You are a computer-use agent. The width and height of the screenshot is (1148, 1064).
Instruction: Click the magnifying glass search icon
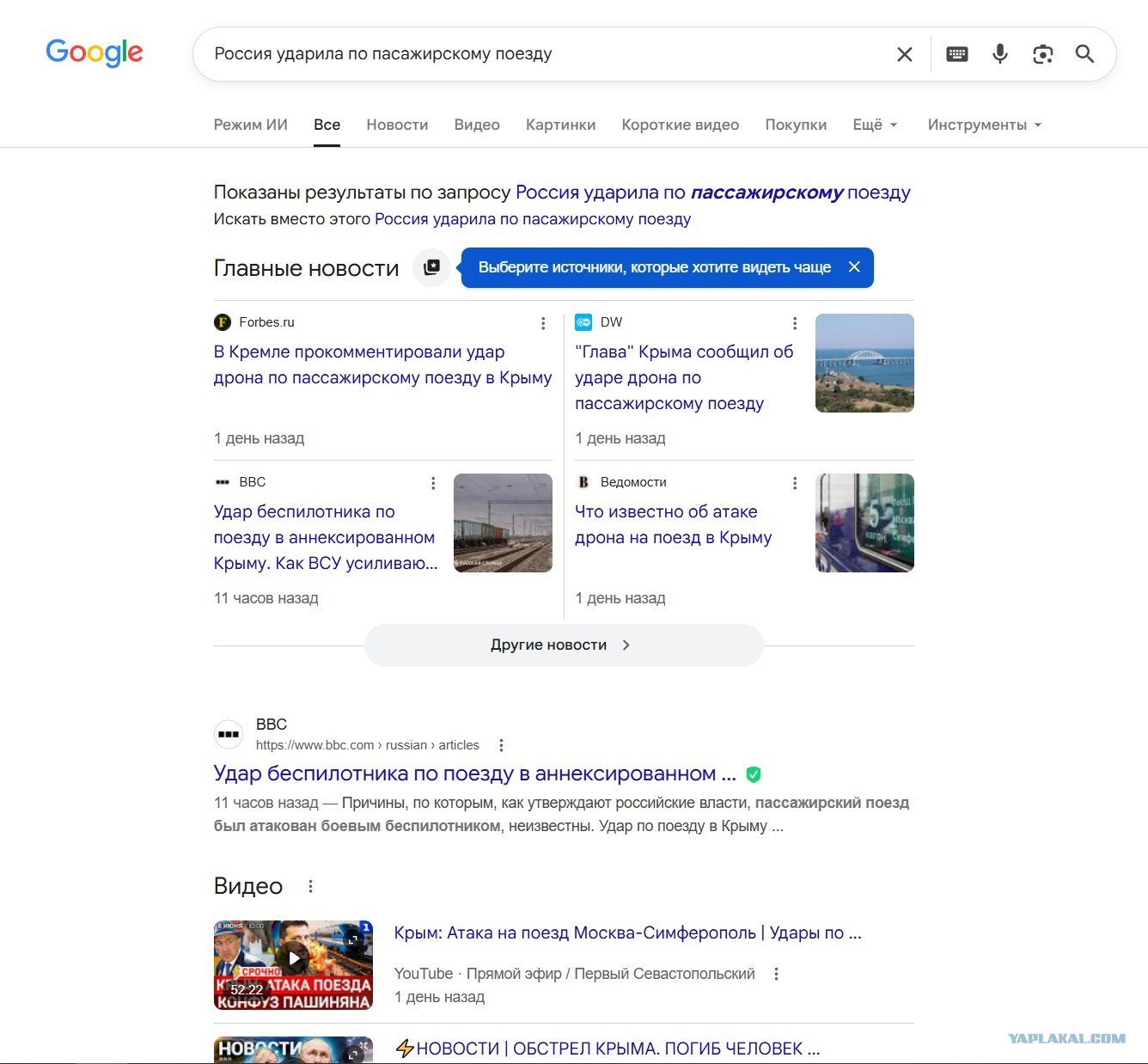point(1084,54)
